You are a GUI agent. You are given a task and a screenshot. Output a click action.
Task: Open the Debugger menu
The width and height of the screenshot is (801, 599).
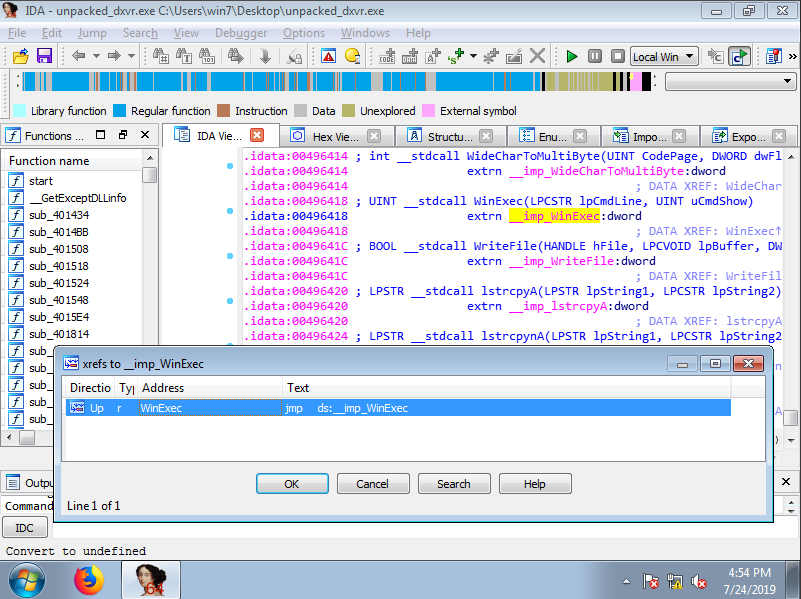241,33
